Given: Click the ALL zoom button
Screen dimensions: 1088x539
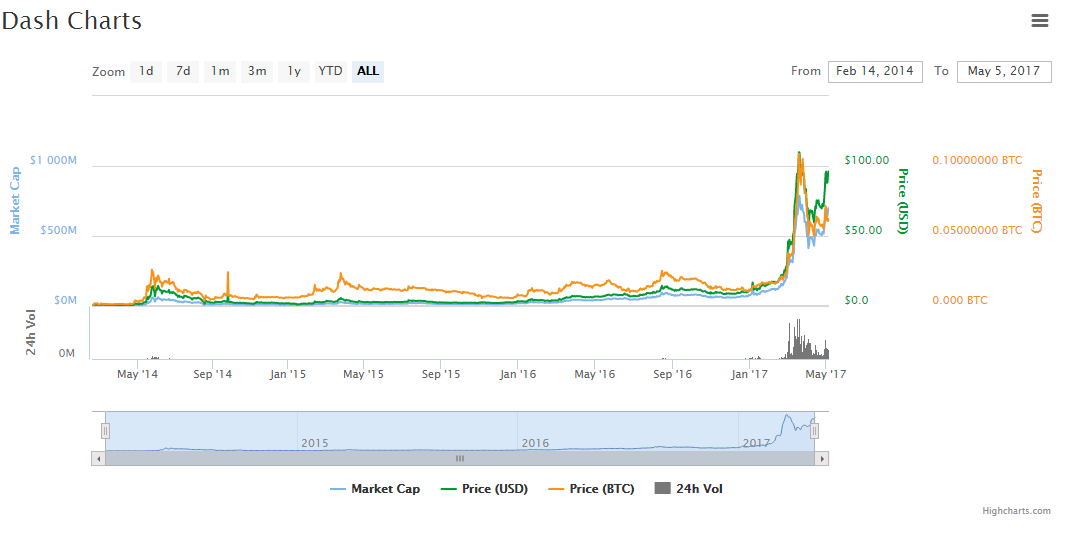Looking at the screenshot, I should 368,71.
